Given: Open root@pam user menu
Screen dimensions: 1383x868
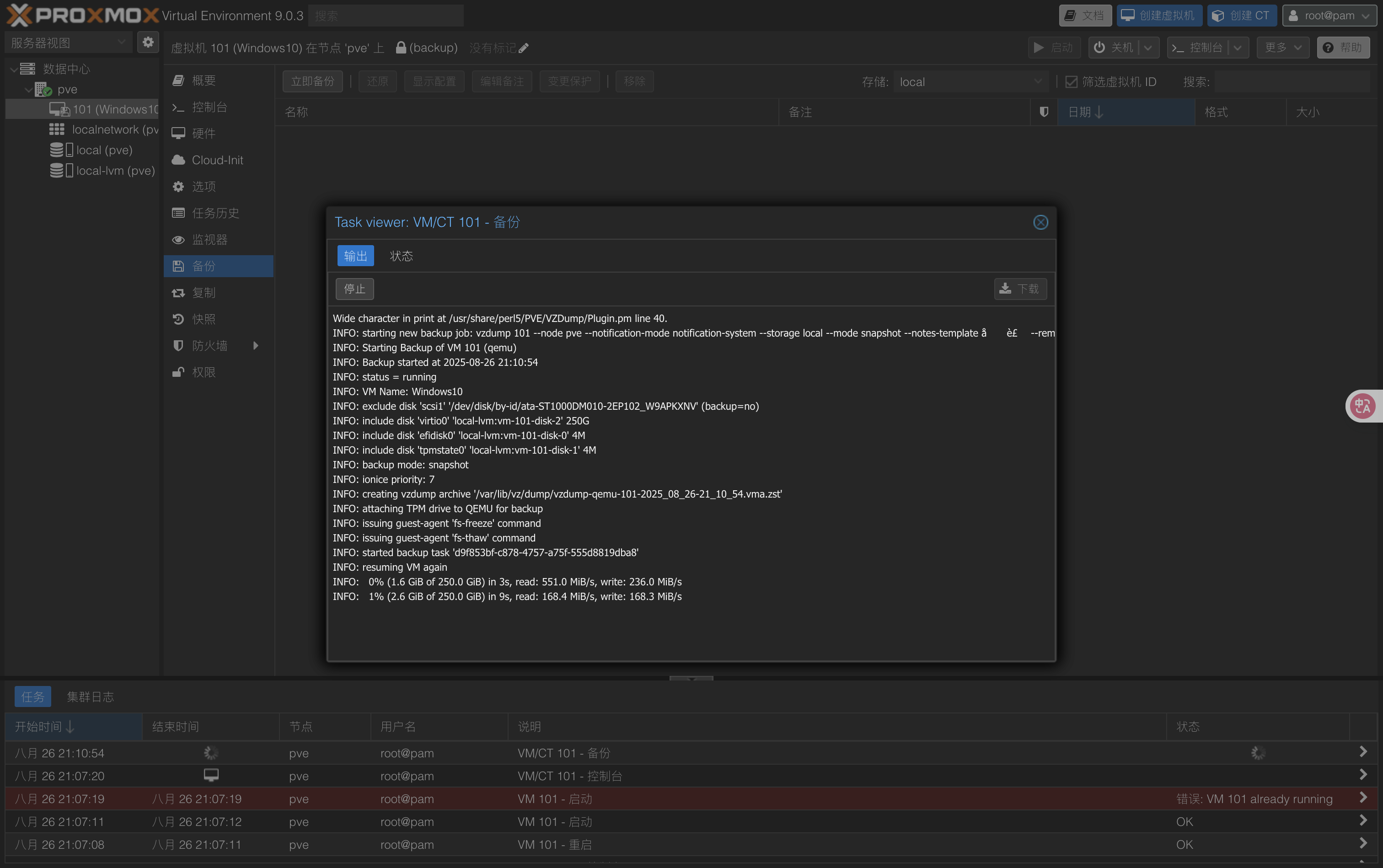Looking at the screenshot, I should click(x=1329, y=16).
